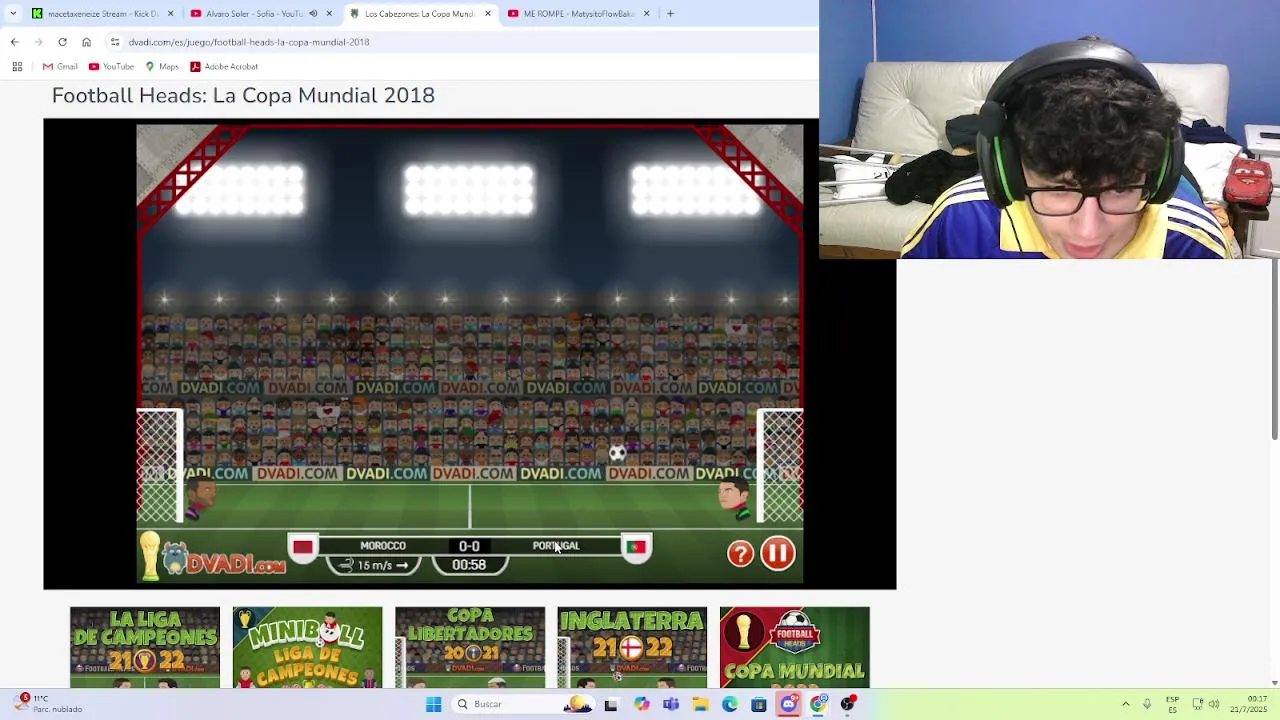Open the Maps bookmark

pos(162,67)
